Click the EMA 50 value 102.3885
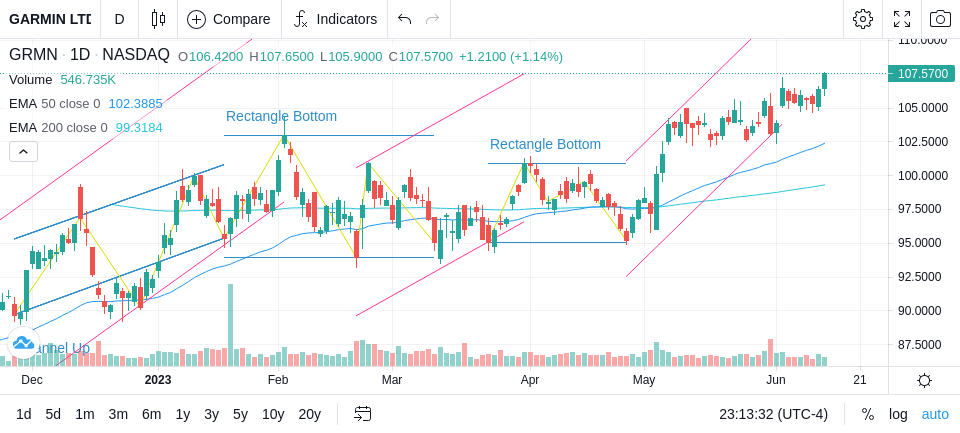Image resolution: width=960 pixels, height=433 pixels. pos(135,104)
